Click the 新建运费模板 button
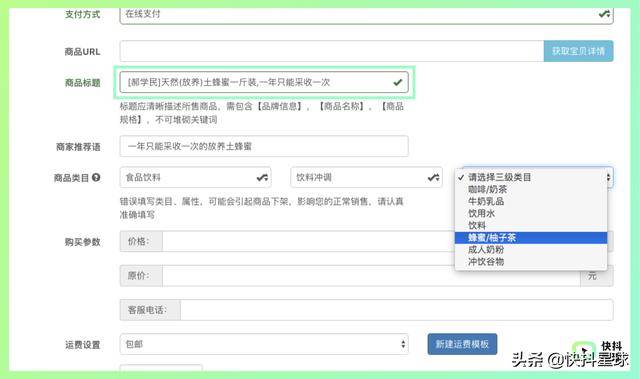The width and height of the screenshot is (640, 379). point(462,344)
